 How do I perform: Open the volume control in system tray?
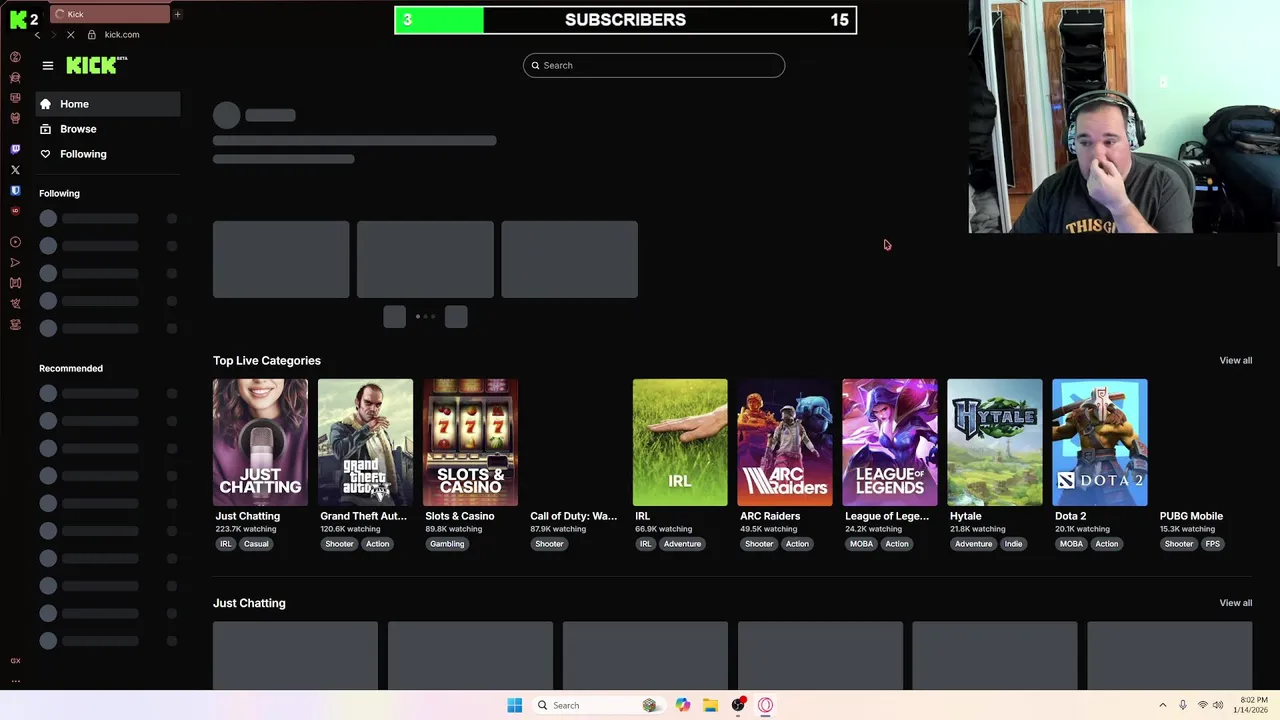click(x=1218, y=705)
